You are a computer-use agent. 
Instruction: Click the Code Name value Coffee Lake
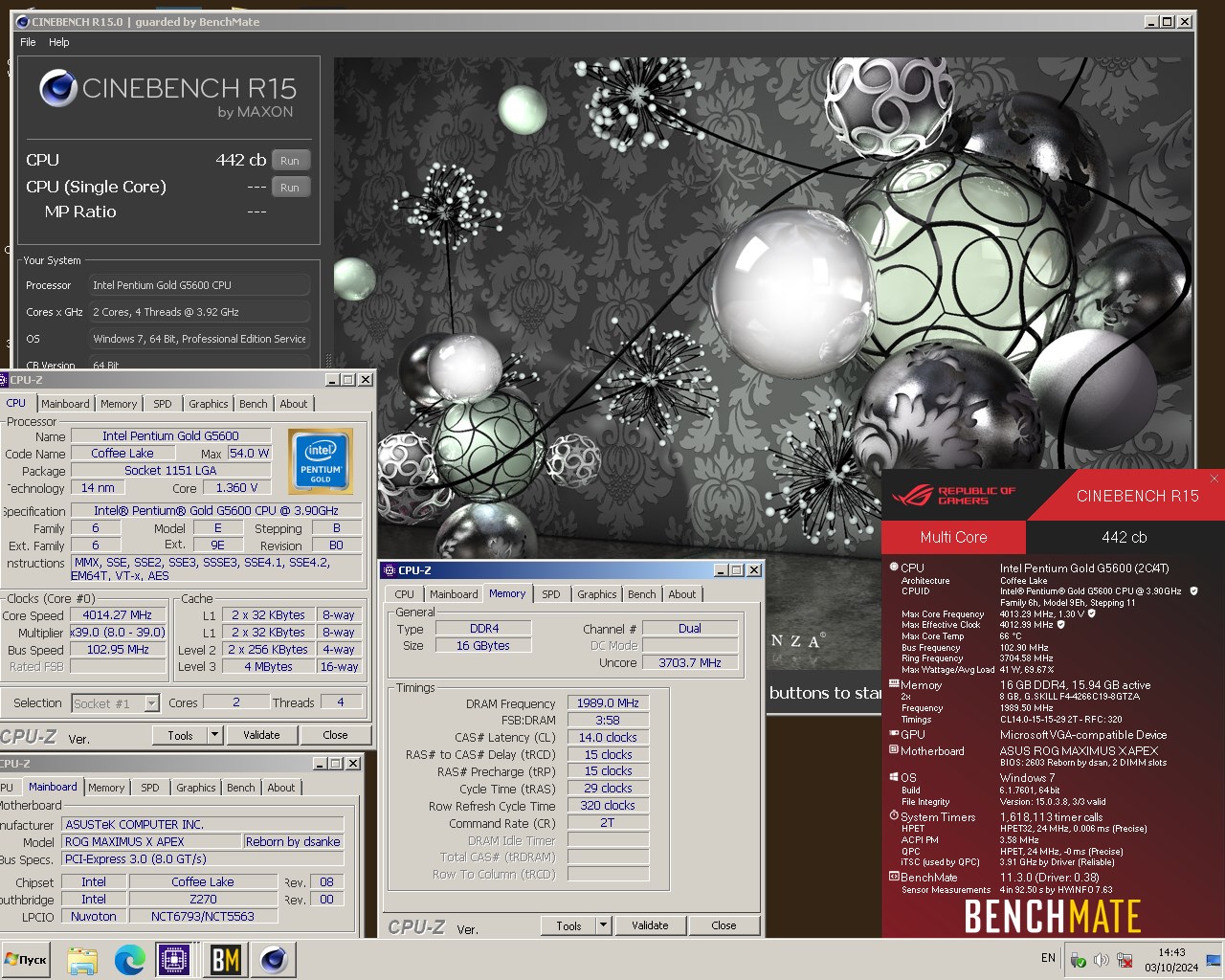click(122, 454)
